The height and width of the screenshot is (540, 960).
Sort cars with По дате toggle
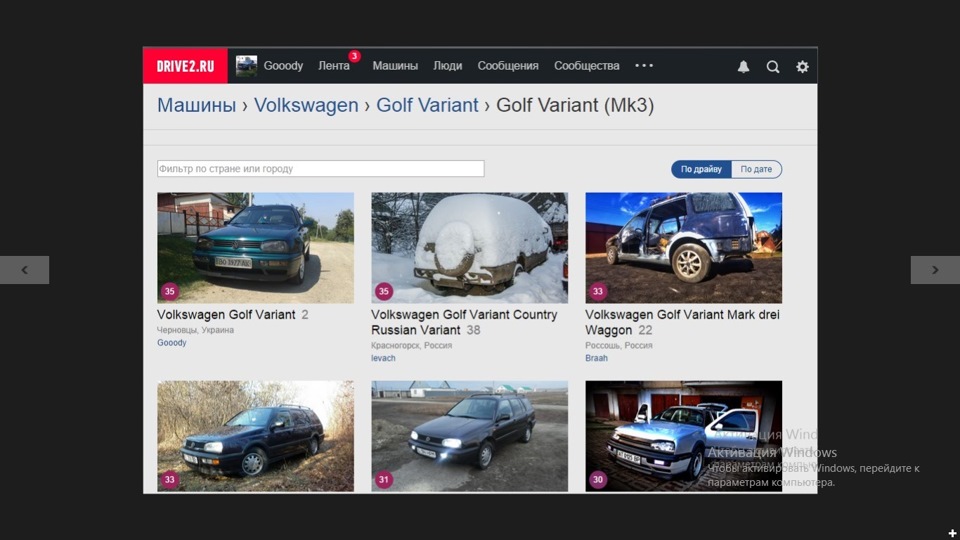click(x=756, y=169)
